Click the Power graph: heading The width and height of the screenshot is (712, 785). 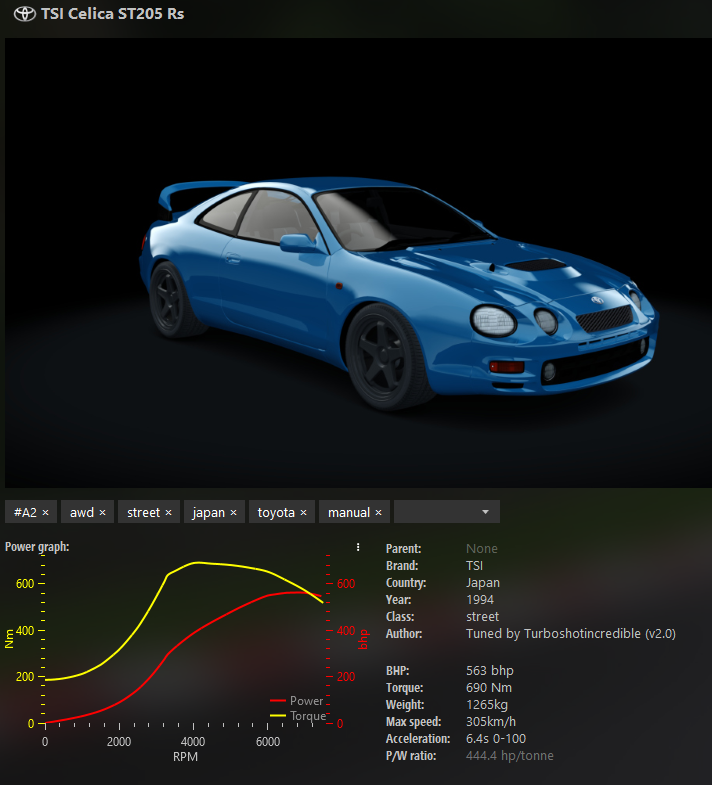[x=37, y=547]
